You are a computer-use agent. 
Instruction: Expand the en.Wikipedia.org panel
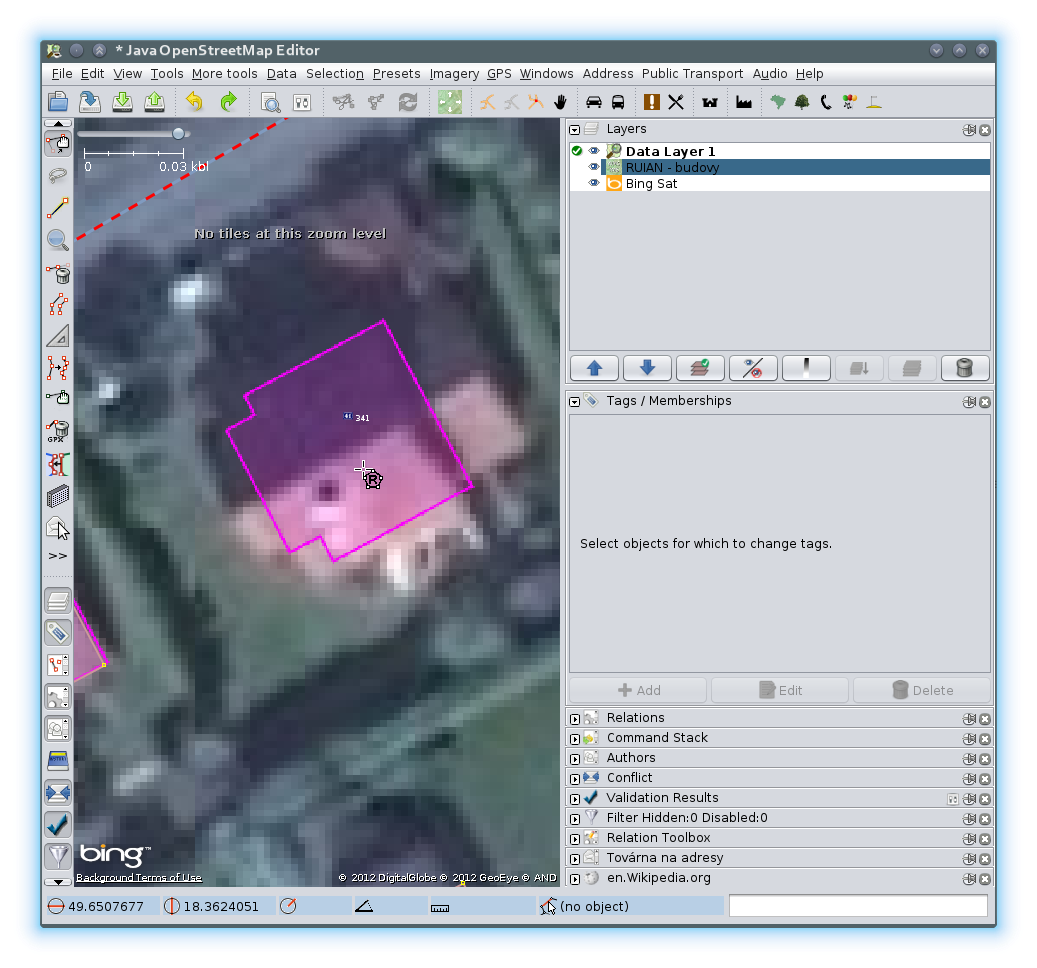tap(575, 879)
